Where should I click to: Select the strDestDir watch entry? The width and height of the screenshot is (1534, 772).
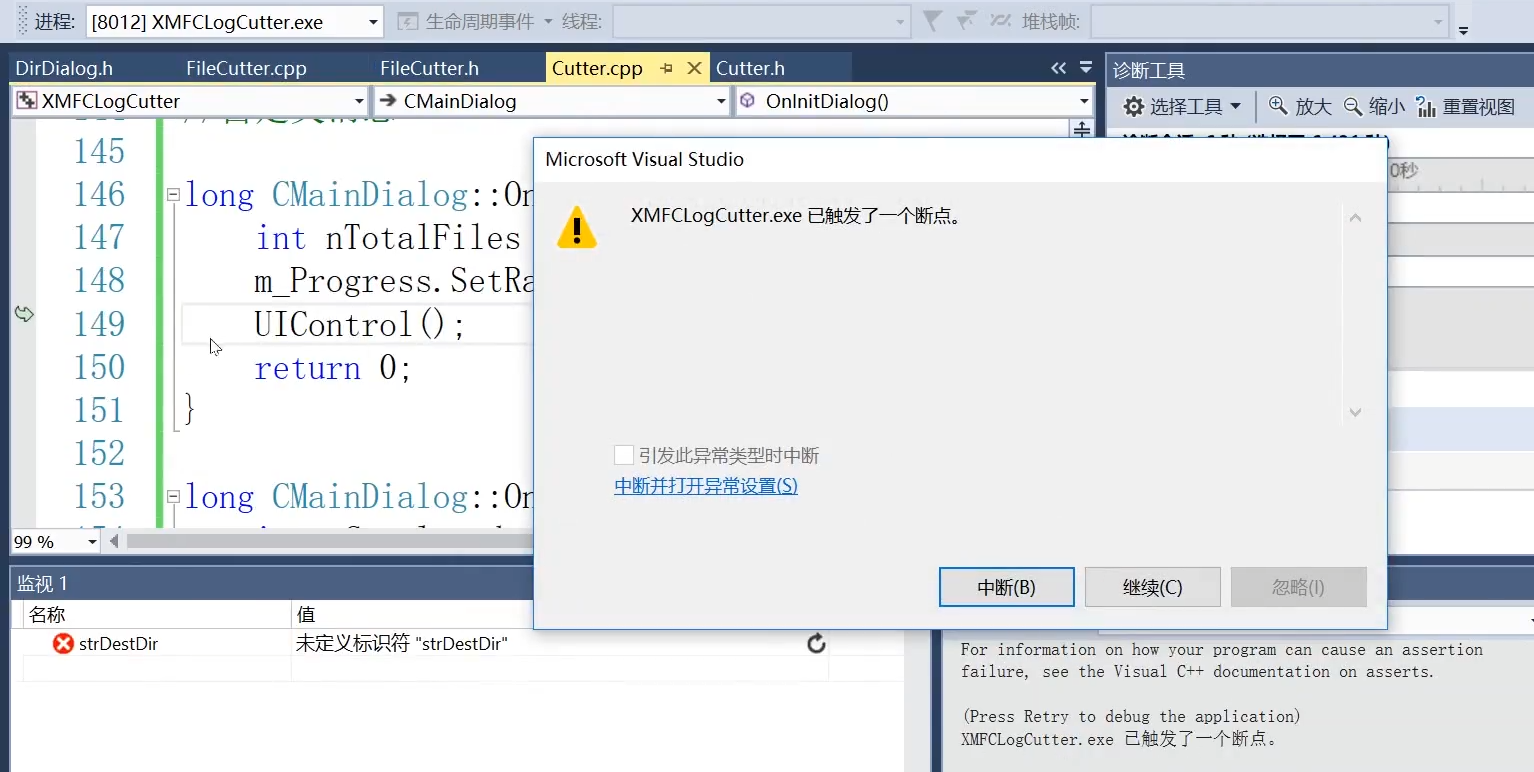click(119, 644)
